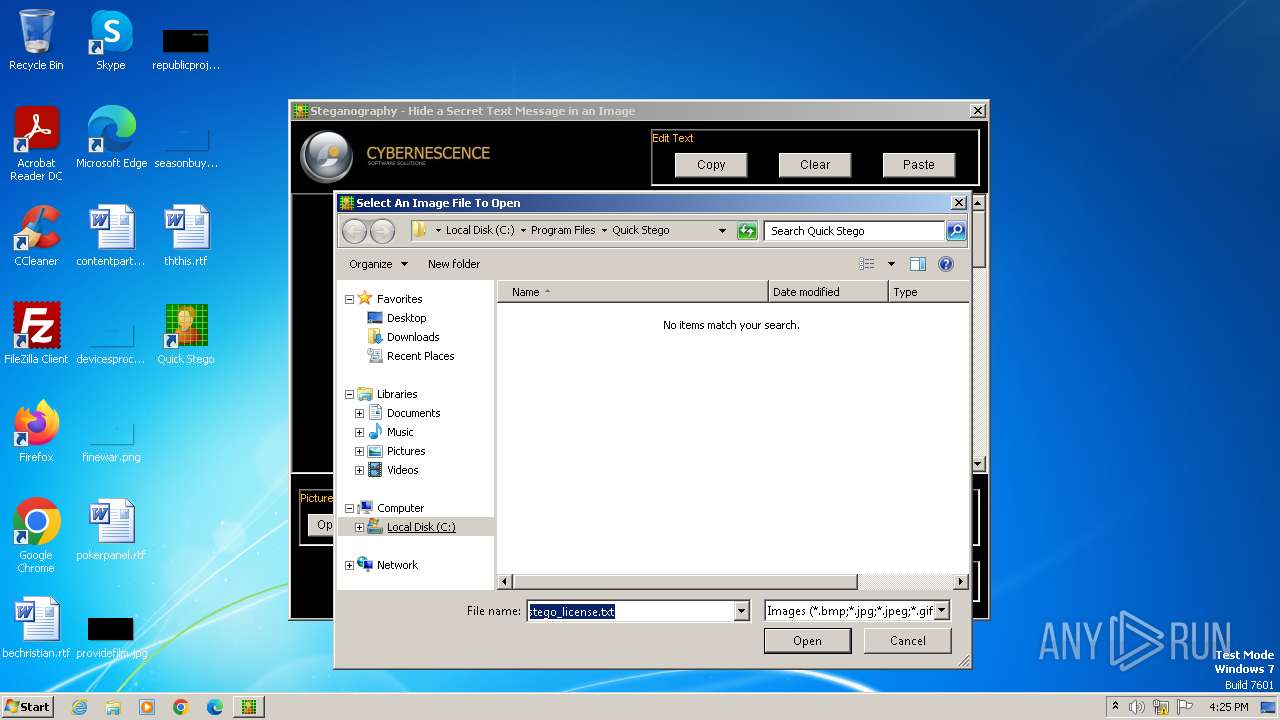Click Edge icon in taskbar
Viewport: 1280px width, 720px height.
[215, 707]
